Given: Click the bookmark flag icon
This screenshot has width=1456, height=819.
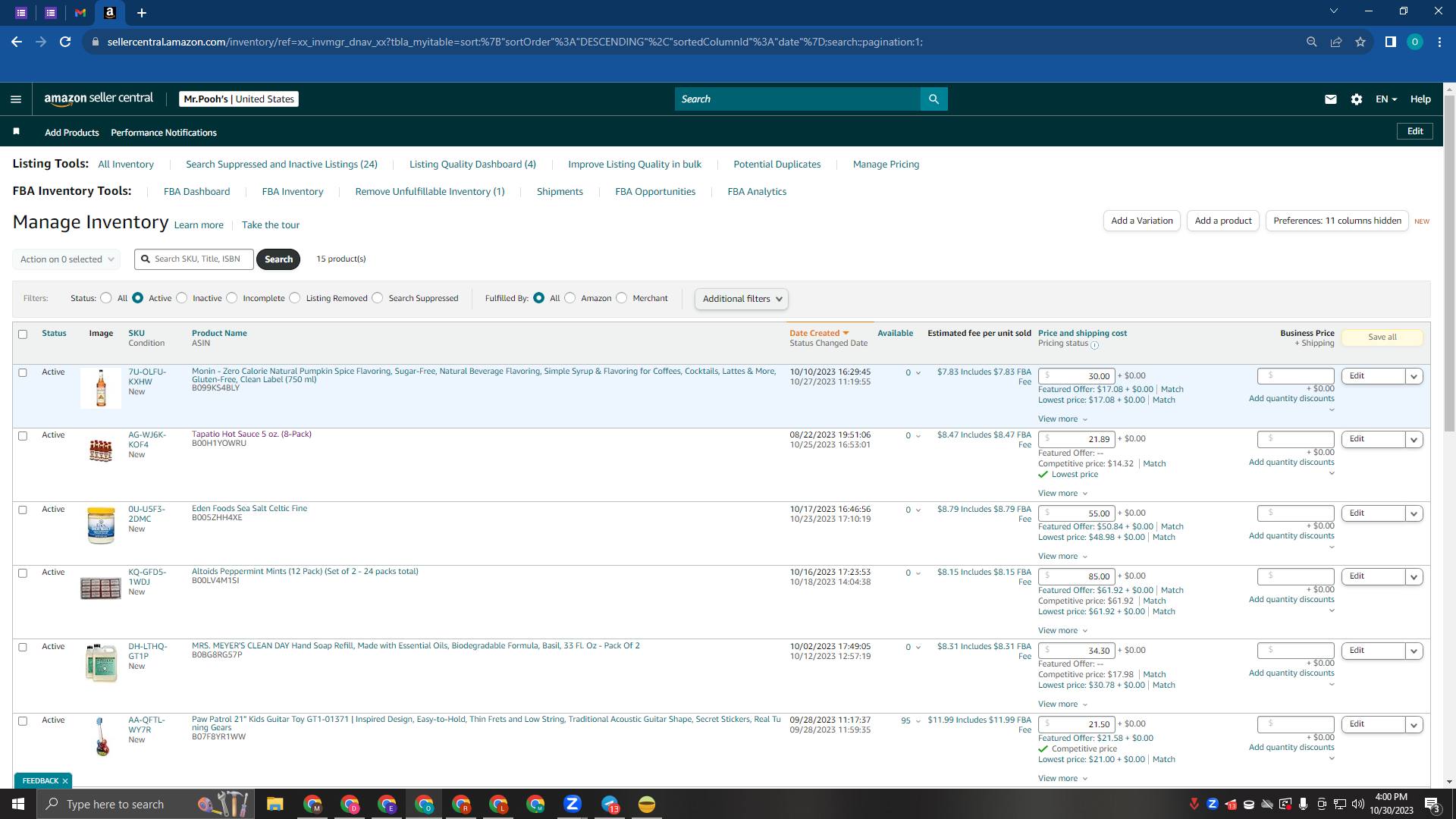Looking at the screenshot, I should click(16, 132).
